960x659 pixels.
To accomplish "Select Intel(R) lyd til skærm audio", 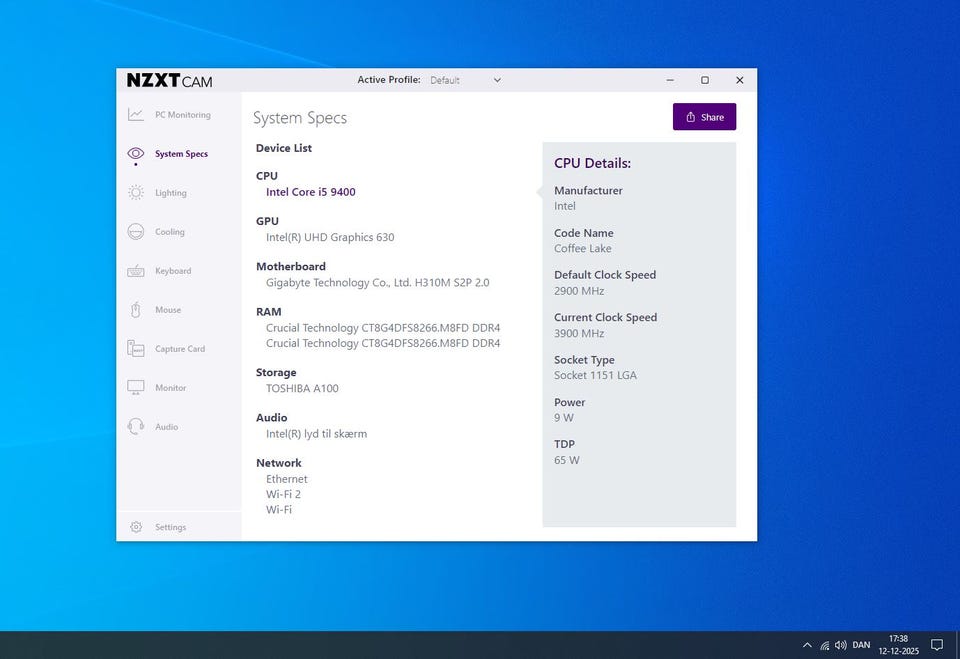I will 317,434.
